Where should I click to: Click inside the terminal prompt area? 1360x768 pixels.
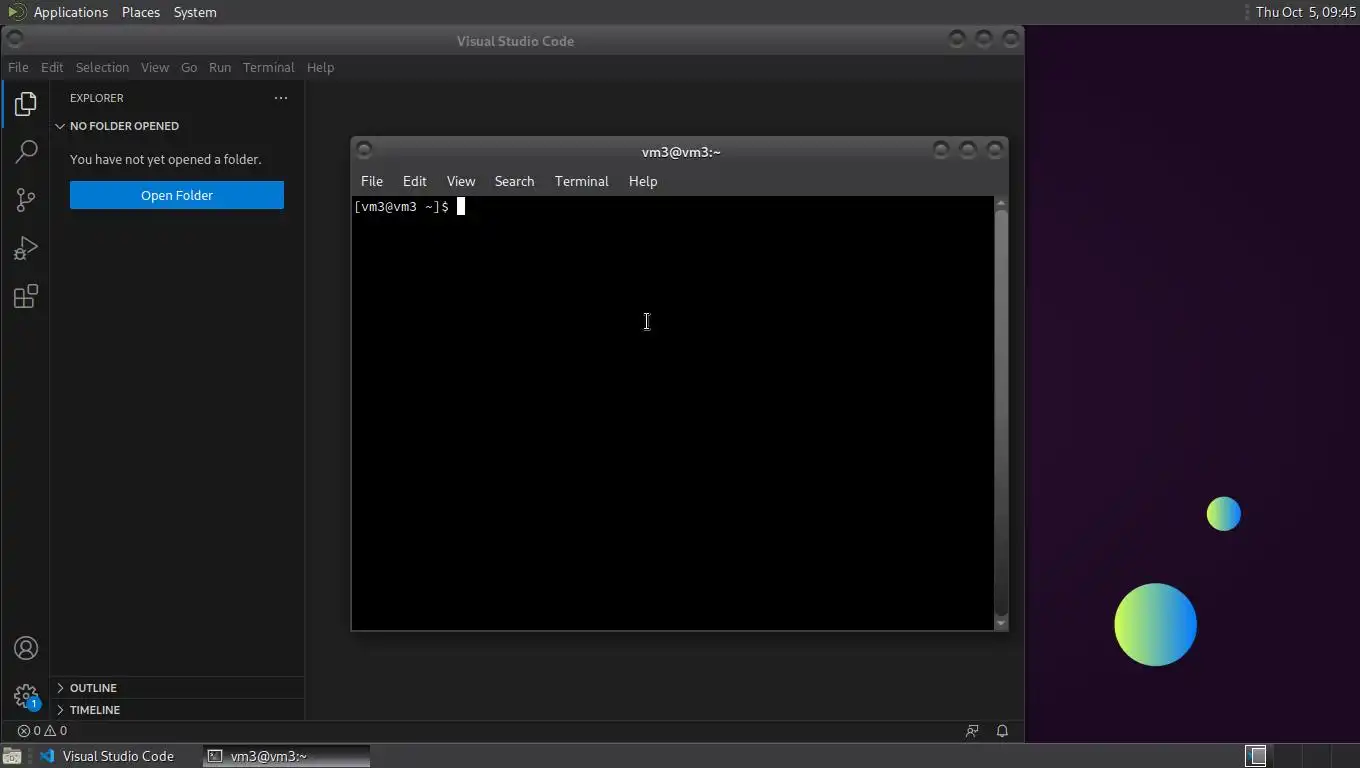pos(673,413)
